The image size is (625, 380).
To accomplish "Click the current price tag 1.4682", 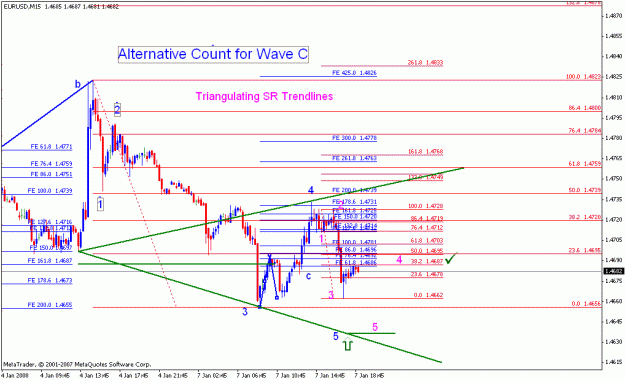I will click(613, 272).
